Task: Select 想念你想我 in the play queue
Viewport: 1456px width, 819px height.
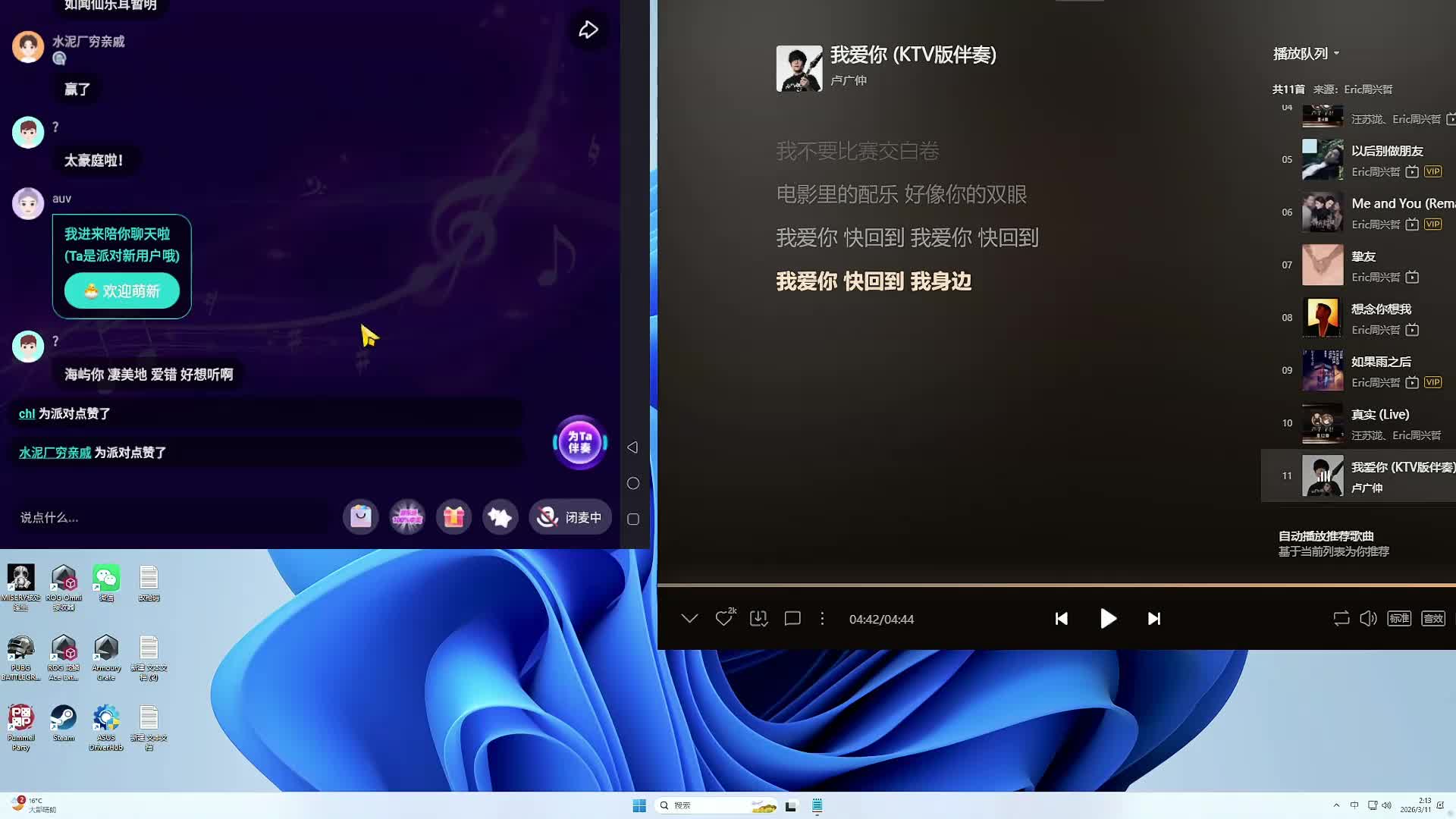Action: [x=1380, y=309]
